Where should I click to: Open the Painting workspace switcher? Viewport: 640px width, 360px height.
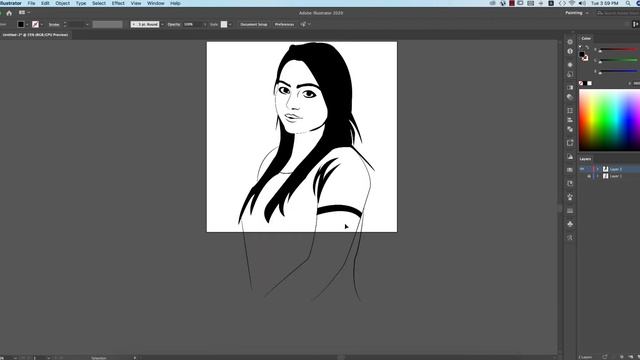(576, 13)
